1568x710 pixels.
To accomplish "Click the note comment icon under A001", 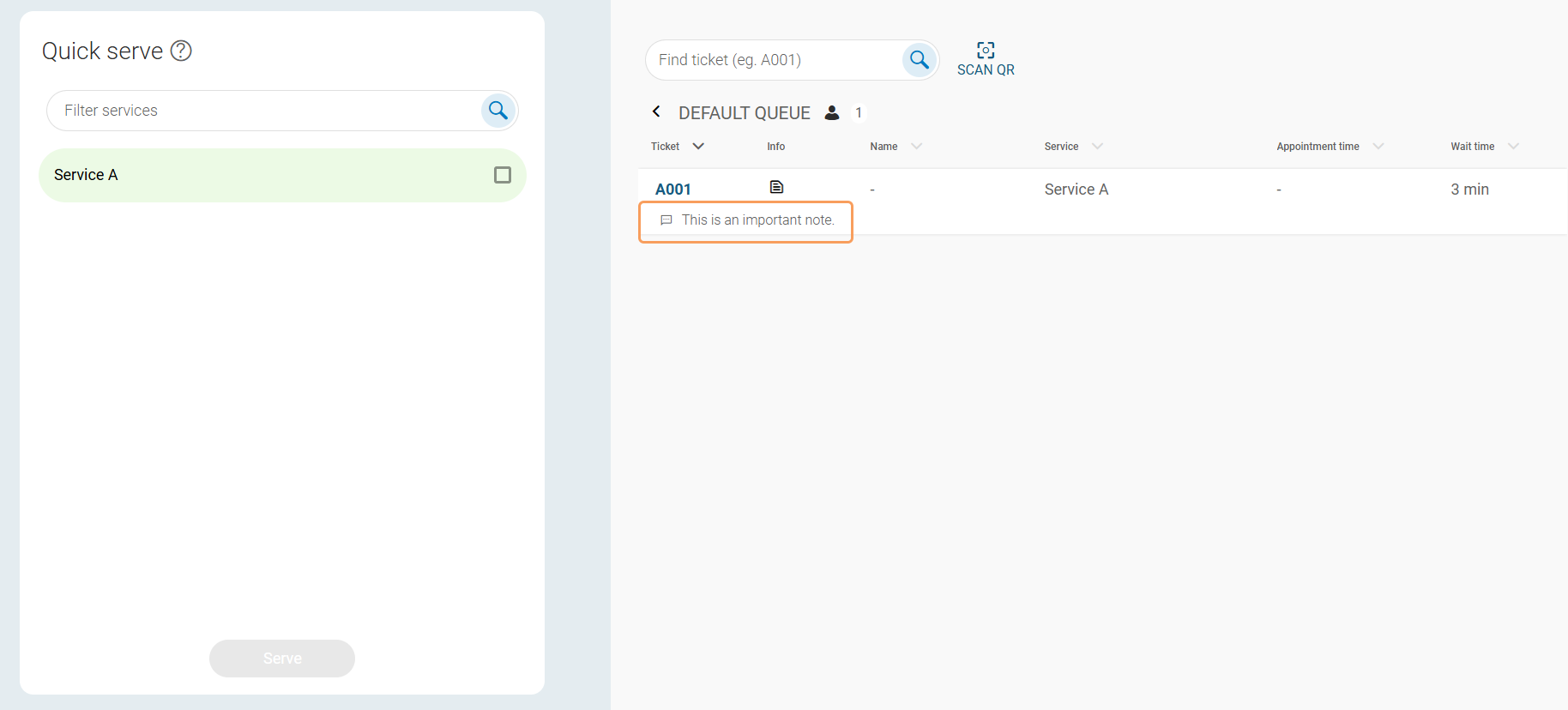I will click(666, 220).
